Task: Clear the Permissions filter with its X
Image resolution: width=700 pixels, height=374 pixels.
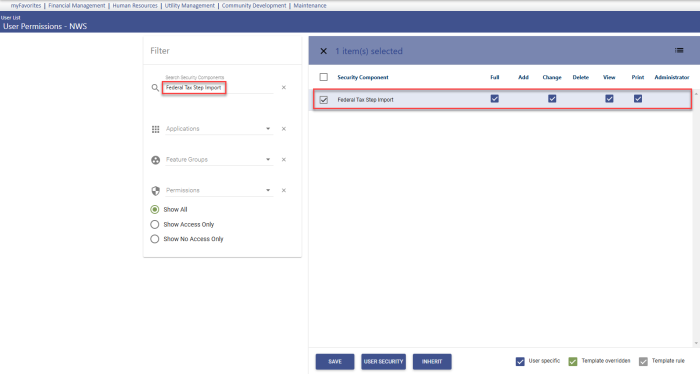Action: (x=283, y=190)
